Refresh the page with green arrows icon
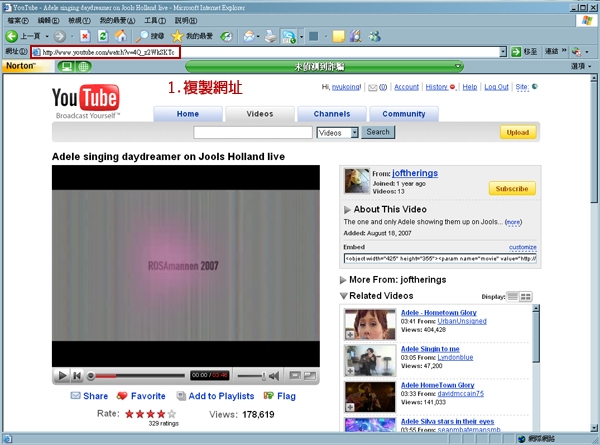This screenshot has height=445, width=600. [x=103, y=36]
